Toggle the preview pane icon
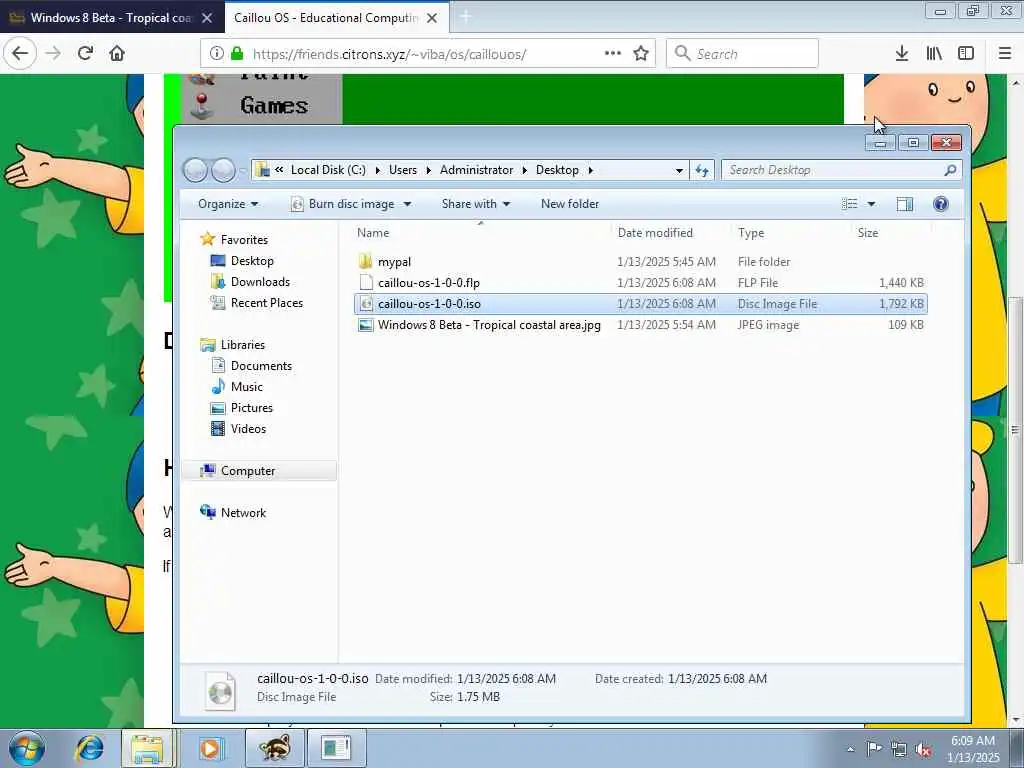This screenshot has height=768, width=1024. point(904,204)
